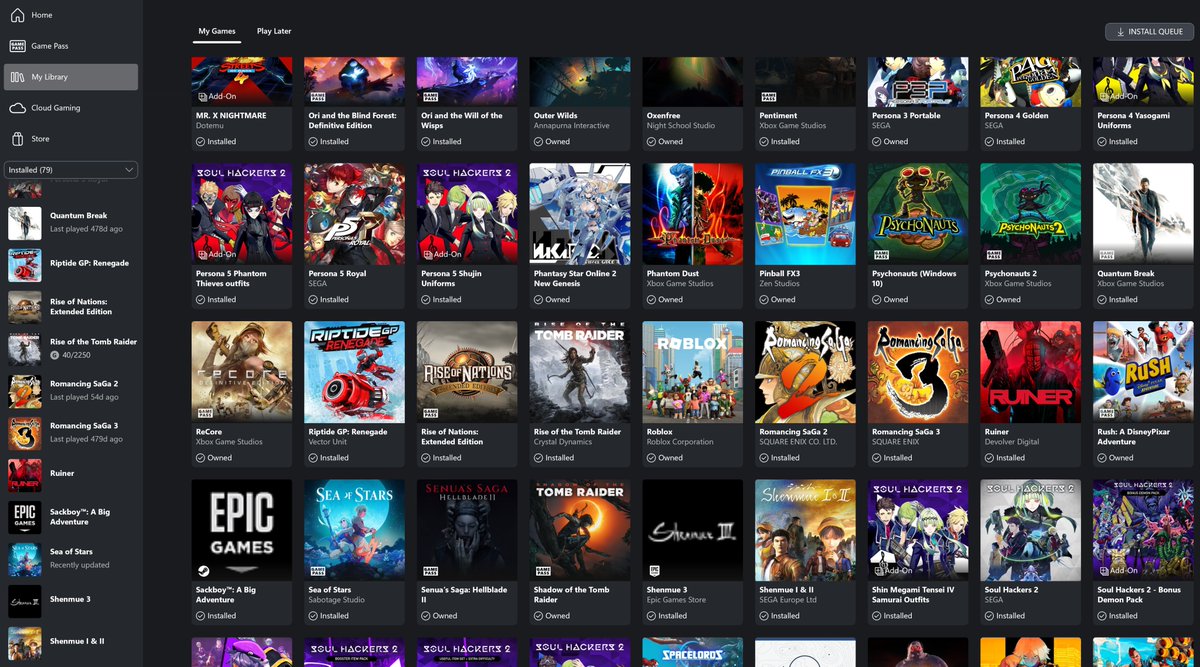The height and width of the screenshot is (667, 1200).
Task: Click Rise of the Tomb Raider sidebar icon
Action: [x=25, y=349]
